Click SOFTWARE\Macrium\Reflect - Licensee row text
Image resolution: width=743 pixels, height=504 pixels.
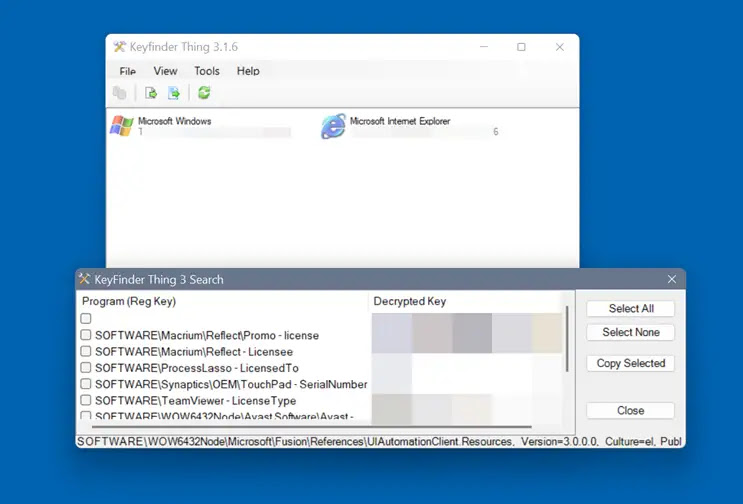[194, 352]
